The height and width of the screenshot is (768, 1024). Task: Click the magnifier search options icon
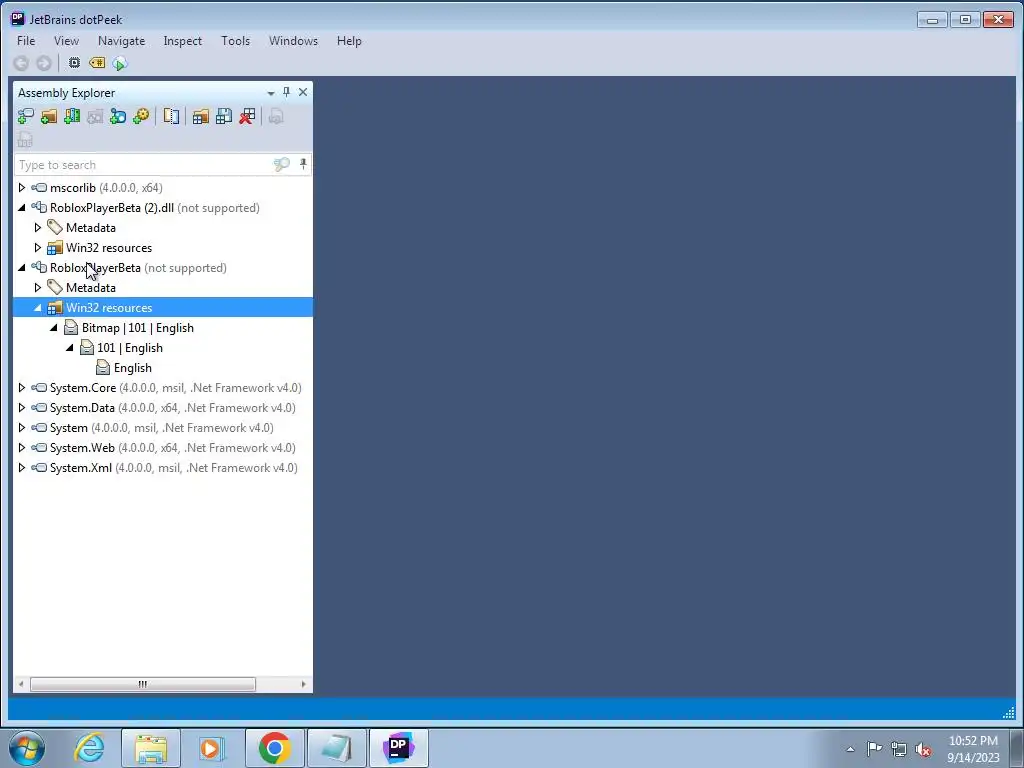281,165
